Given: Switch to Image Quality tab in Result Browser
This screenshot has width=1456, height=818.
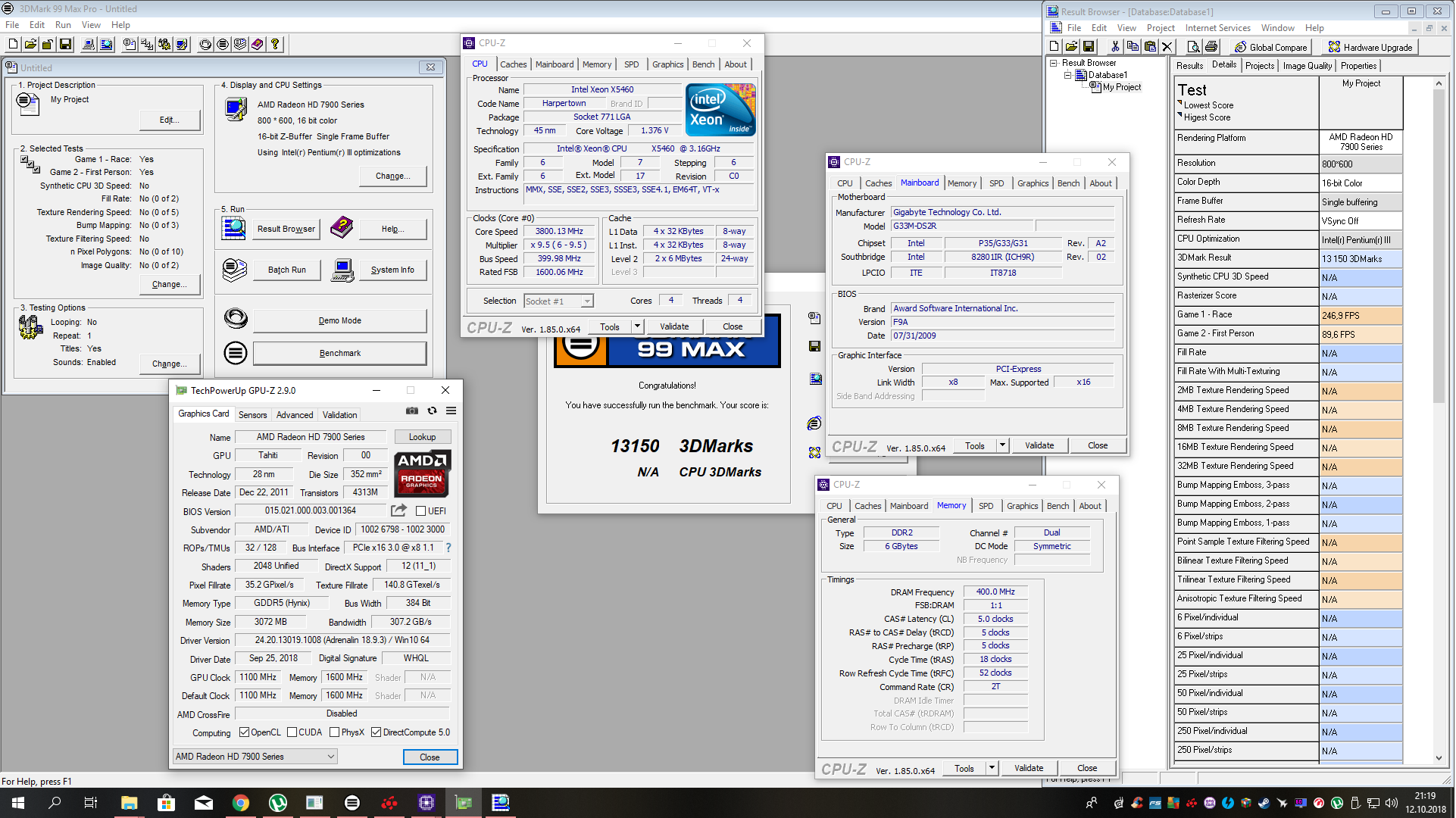Looking at the screenshot, I should coord(1307,66).
